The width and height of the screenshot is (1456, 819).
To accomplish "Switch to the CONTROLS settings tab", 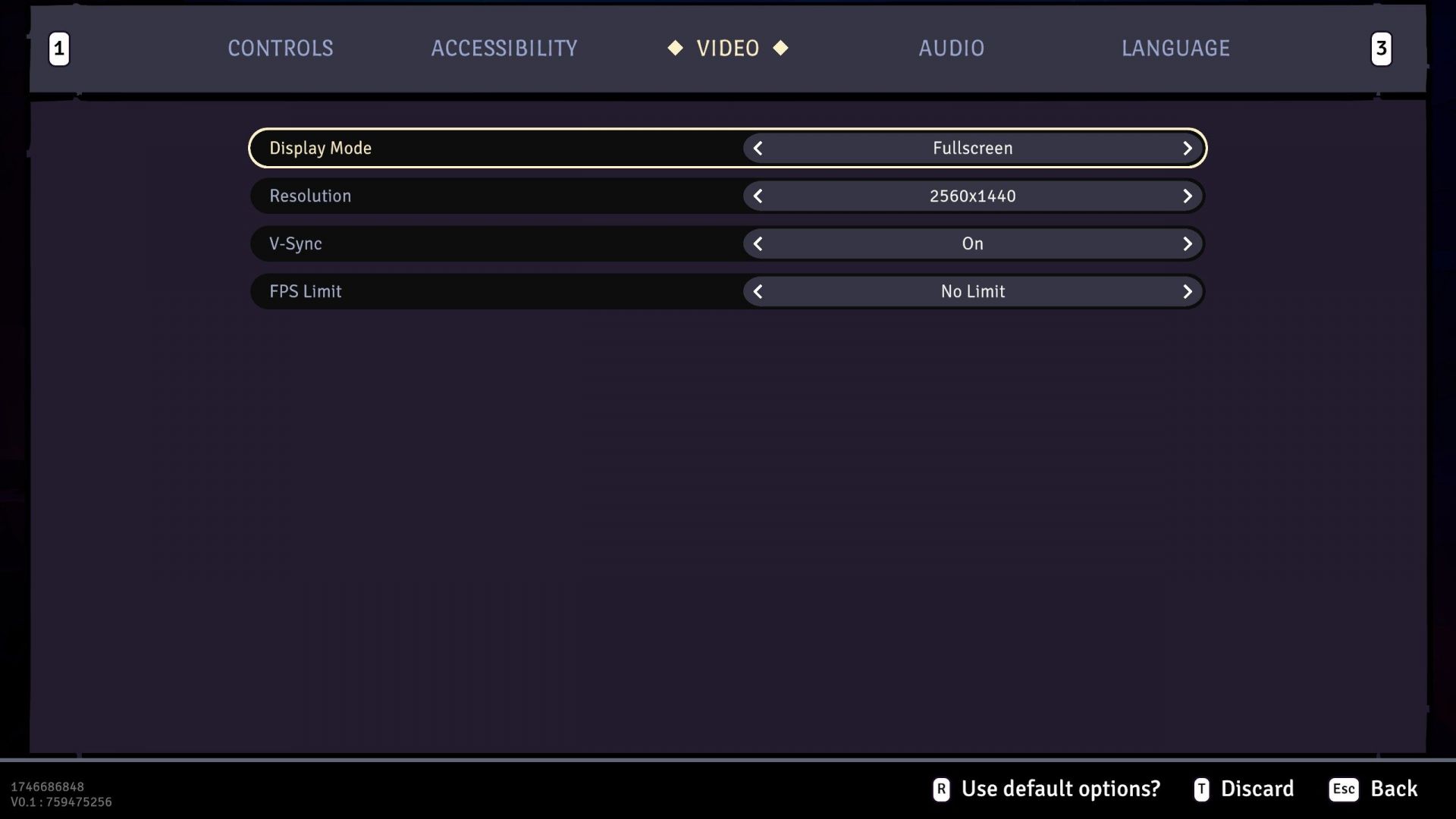I will [280, 48].
